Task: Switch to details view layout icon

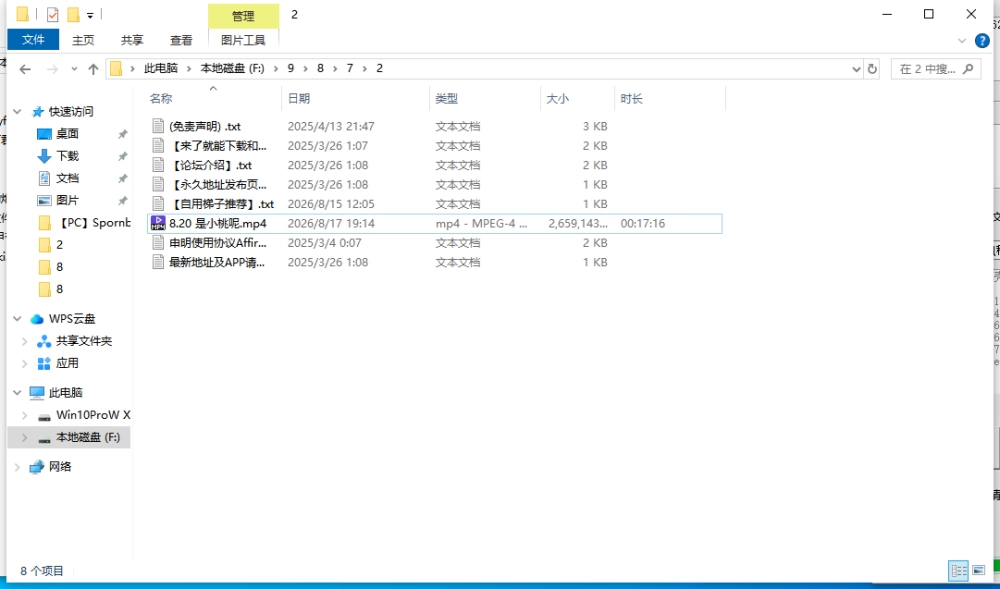Action: (958, 571)
